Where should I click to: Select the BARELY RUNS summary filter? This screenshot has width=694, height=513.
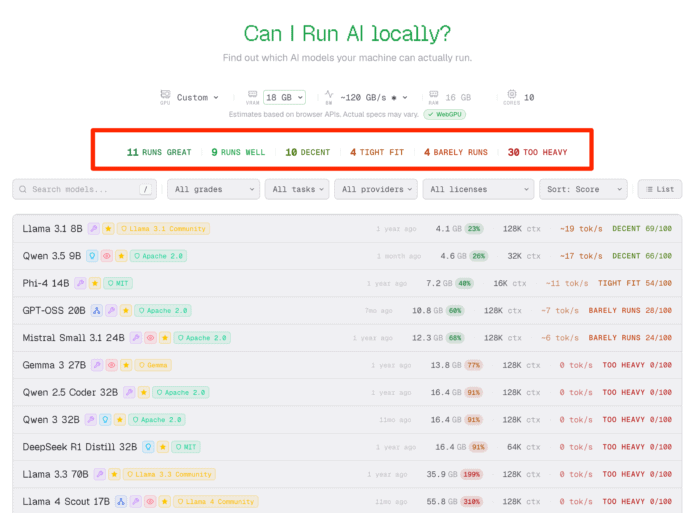pos(455,153)
